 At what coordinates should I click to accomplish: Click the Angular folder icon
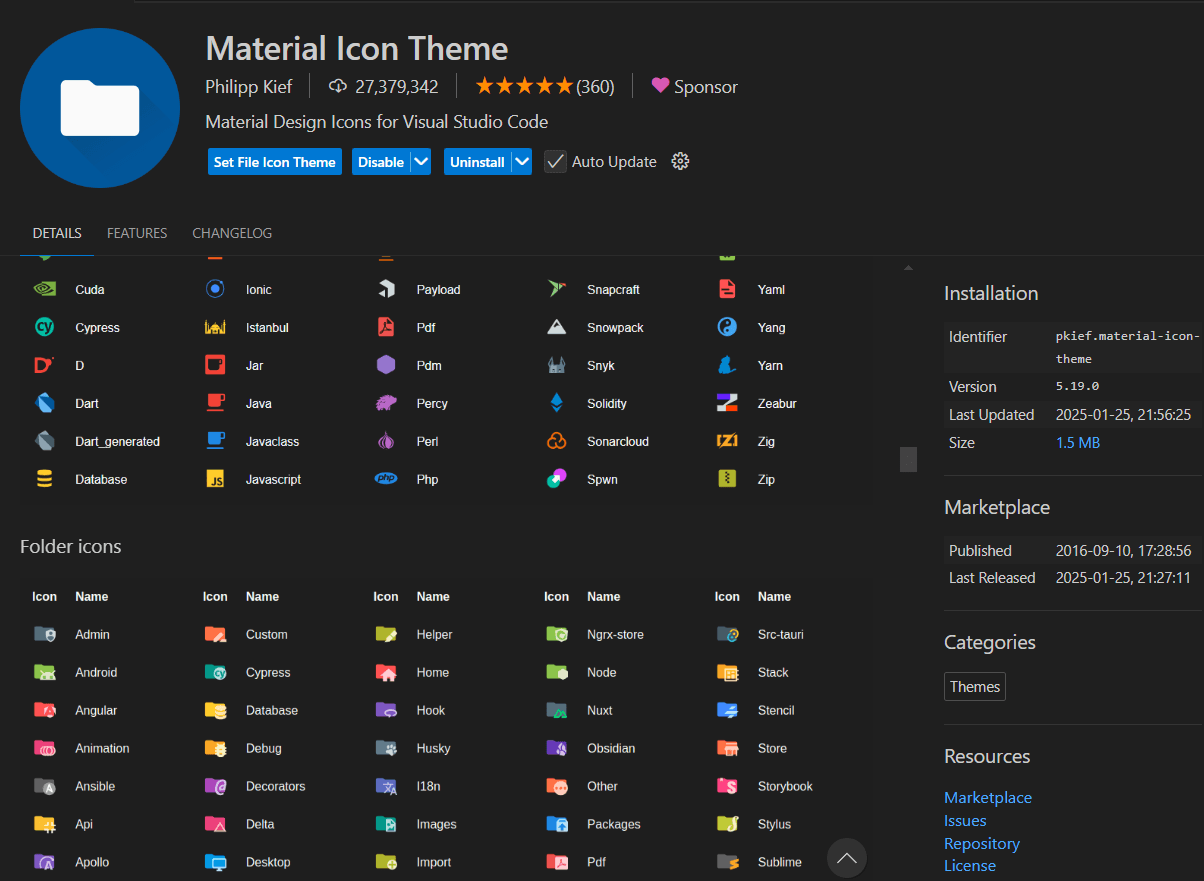pyautogui.click(x=44, y=710)
